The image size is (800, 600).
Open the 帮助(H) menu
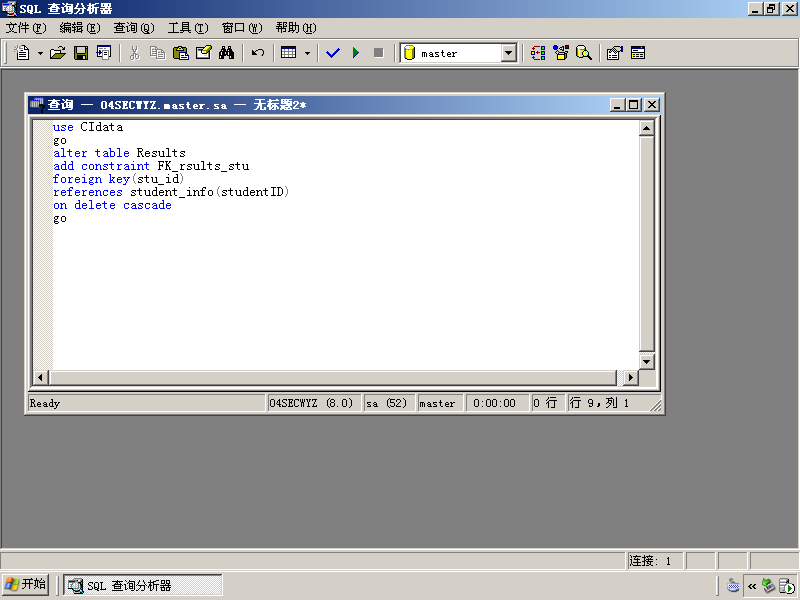pyautogui.click(x=296, y=28)
